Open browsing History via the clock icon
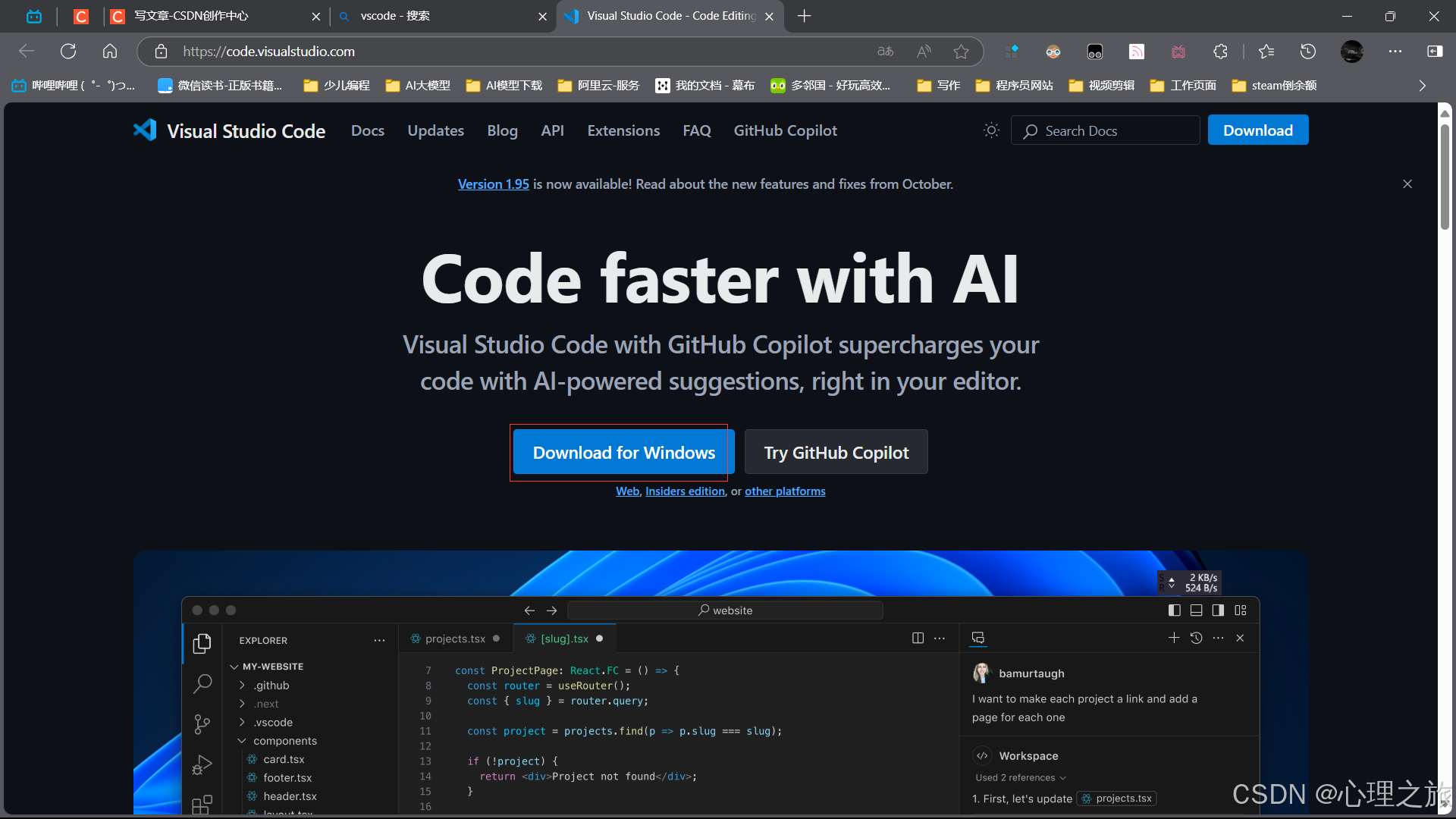 (1307, 52)
